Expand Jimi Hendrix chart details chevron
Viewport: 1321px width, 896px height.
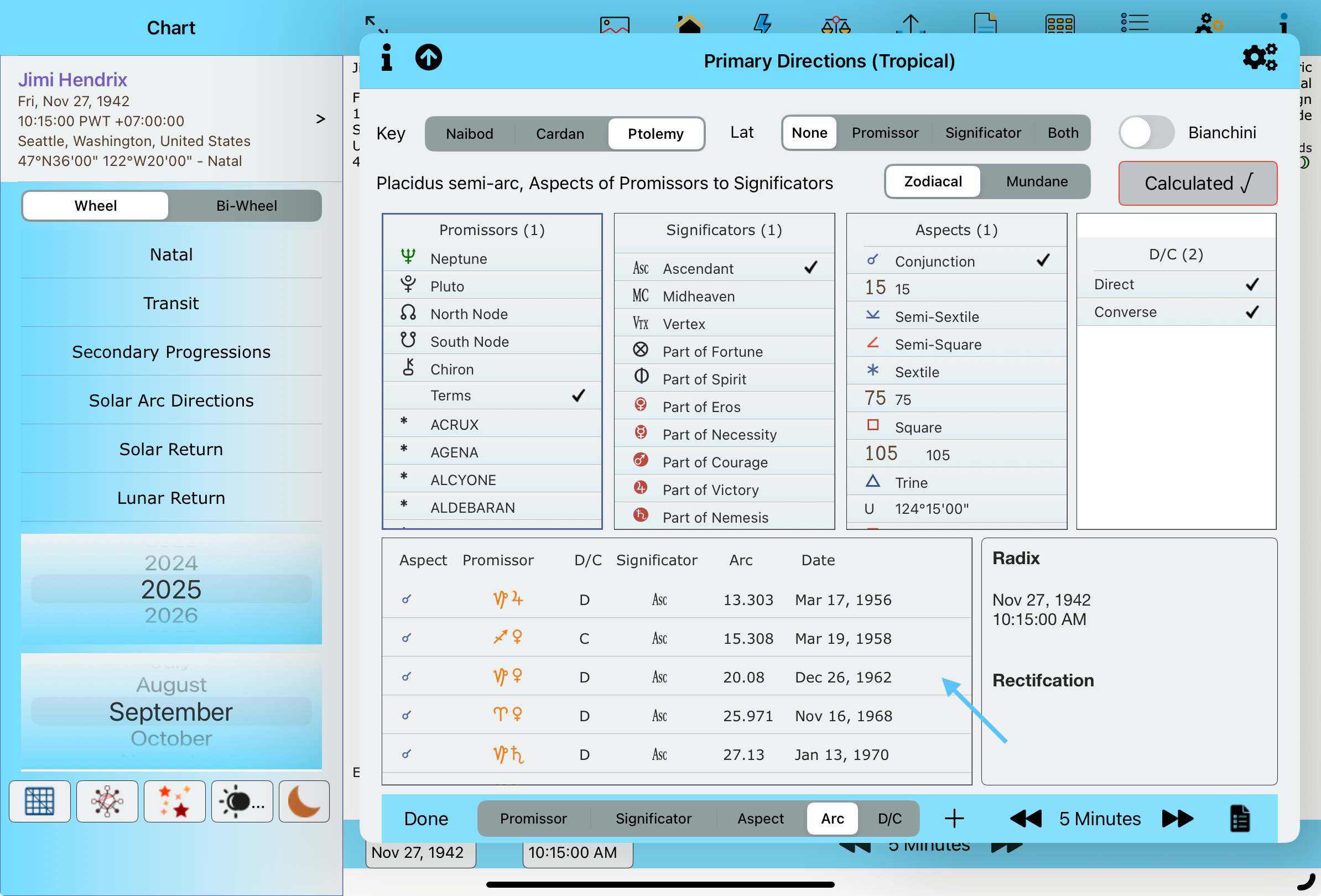click(x=320, y=119)
